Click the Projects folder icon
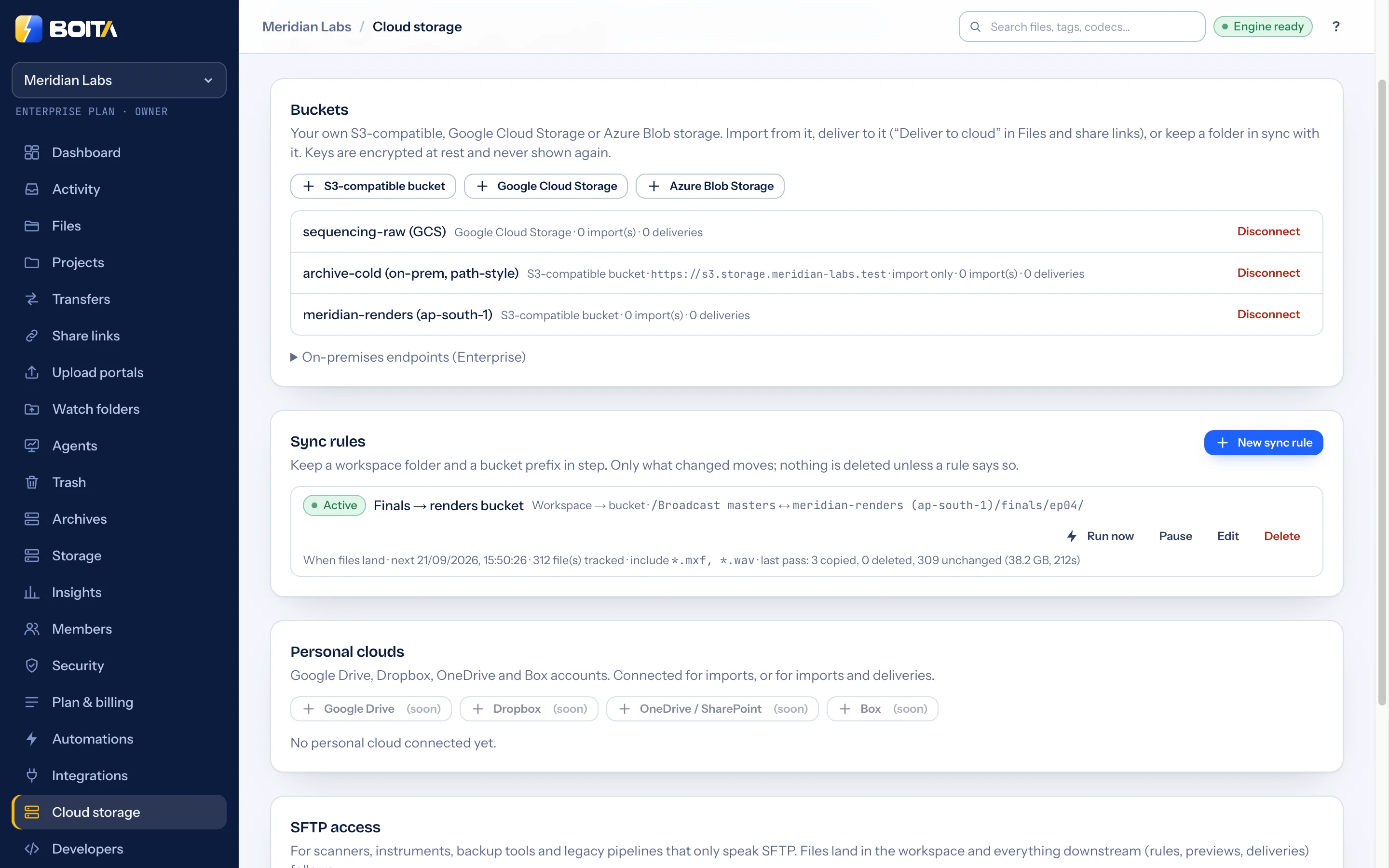Viewport: 1389px width, 868px height. 31,262
